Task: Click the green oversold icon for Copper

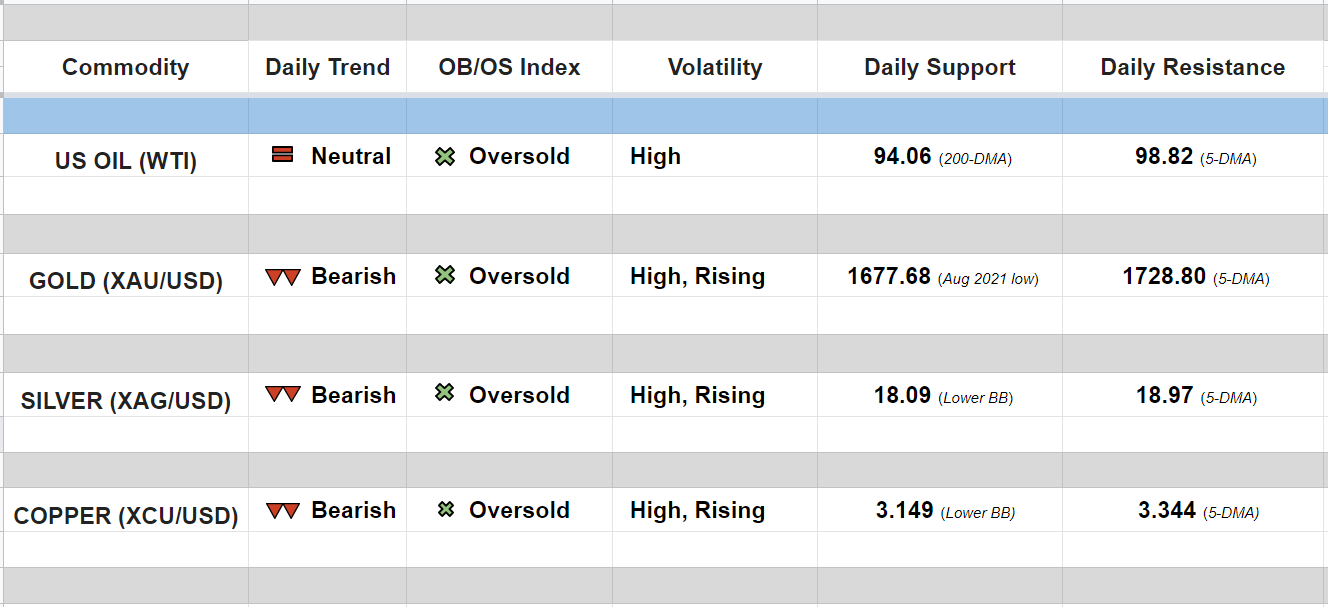Action: coord(446,510)
